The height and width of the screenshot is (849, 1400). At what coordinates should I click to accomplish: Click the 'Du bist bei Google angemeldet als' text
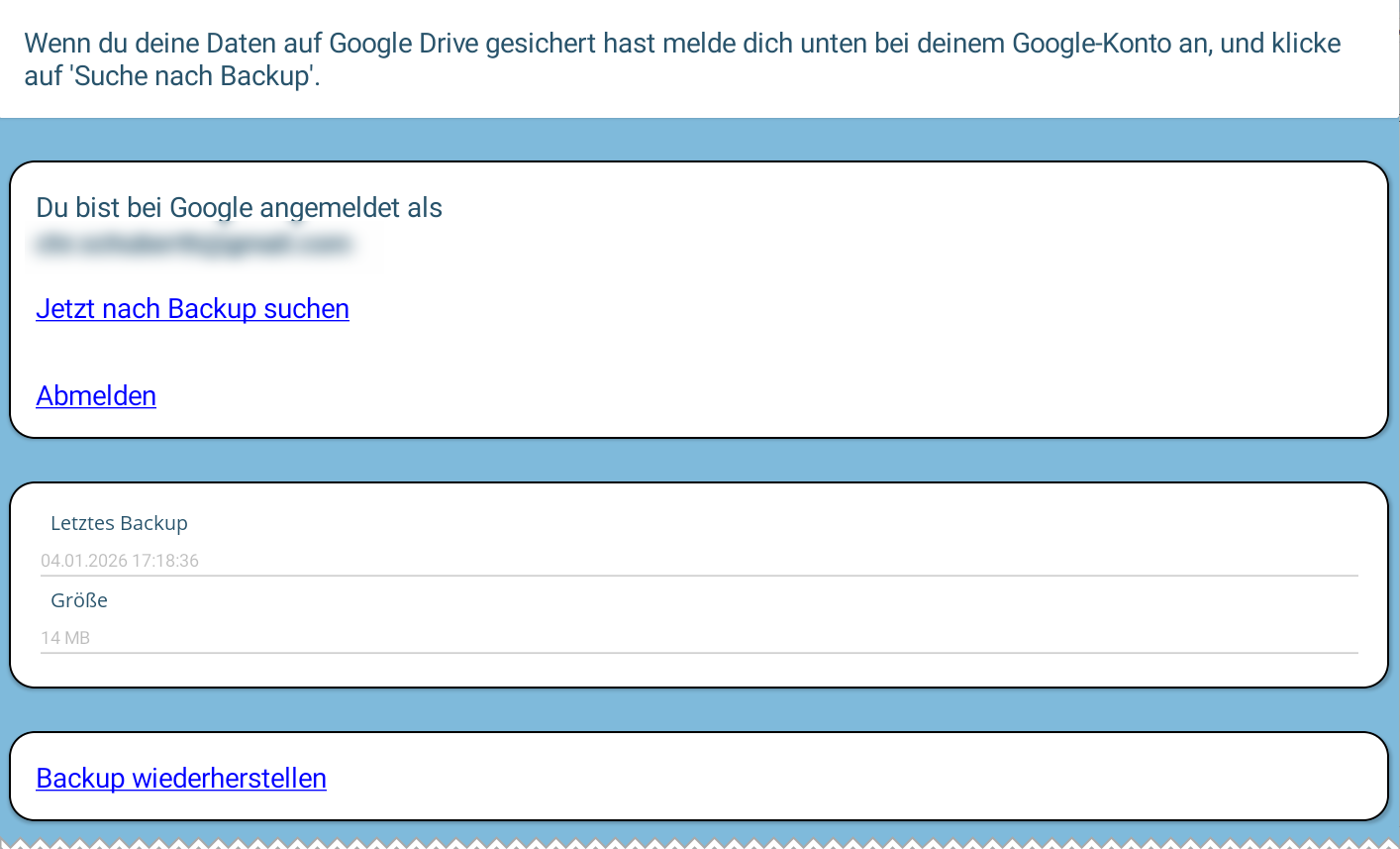[x=240, y=208]
